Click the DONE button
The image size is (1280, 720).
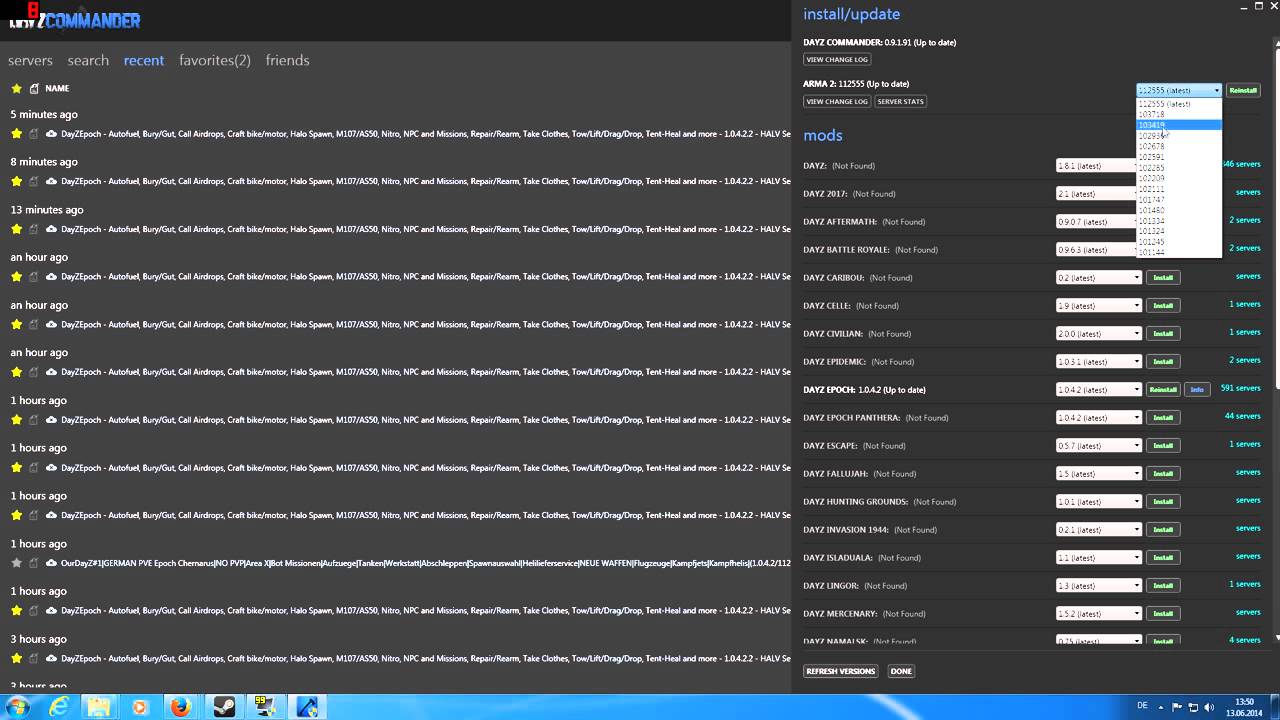click(901, 671)
